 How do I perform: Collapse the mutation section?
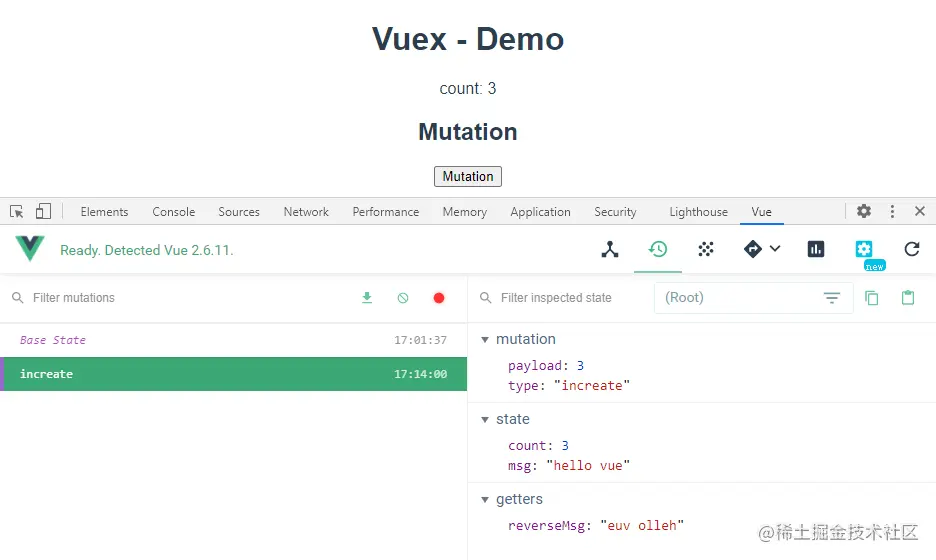pyautogui.click(x=486, y=339)
